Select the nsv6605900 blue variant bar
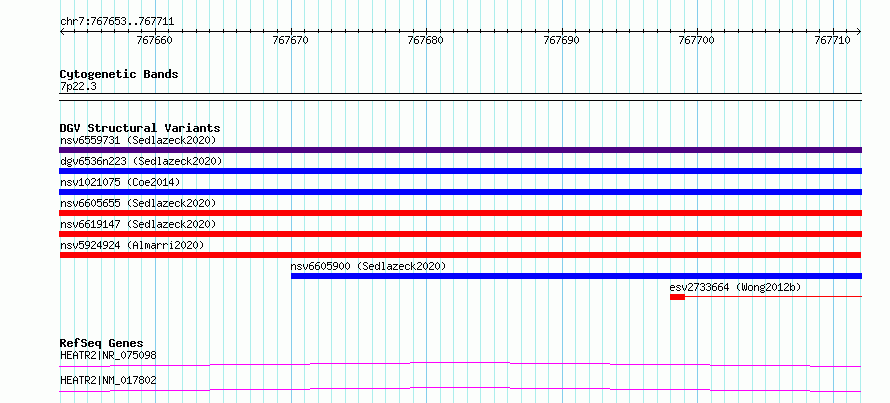The width and height of the screenshot is (890, 403). (576, 276)
